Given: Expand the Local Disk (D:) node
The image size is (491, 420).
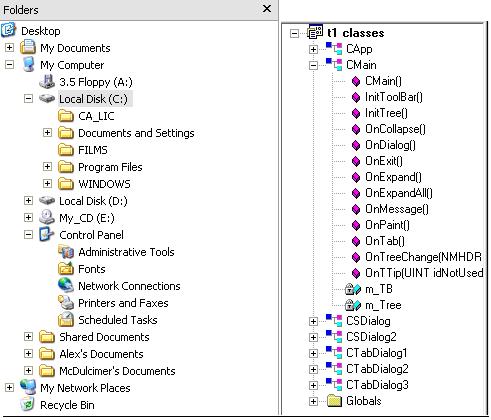Looking at the screenshot, I should (29, 200).
